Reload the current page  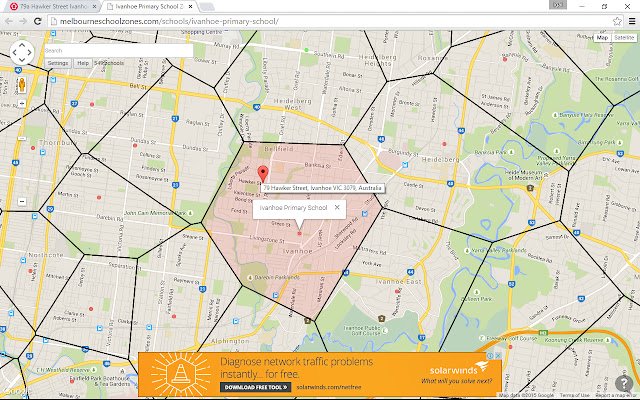(x=38, y=21)
